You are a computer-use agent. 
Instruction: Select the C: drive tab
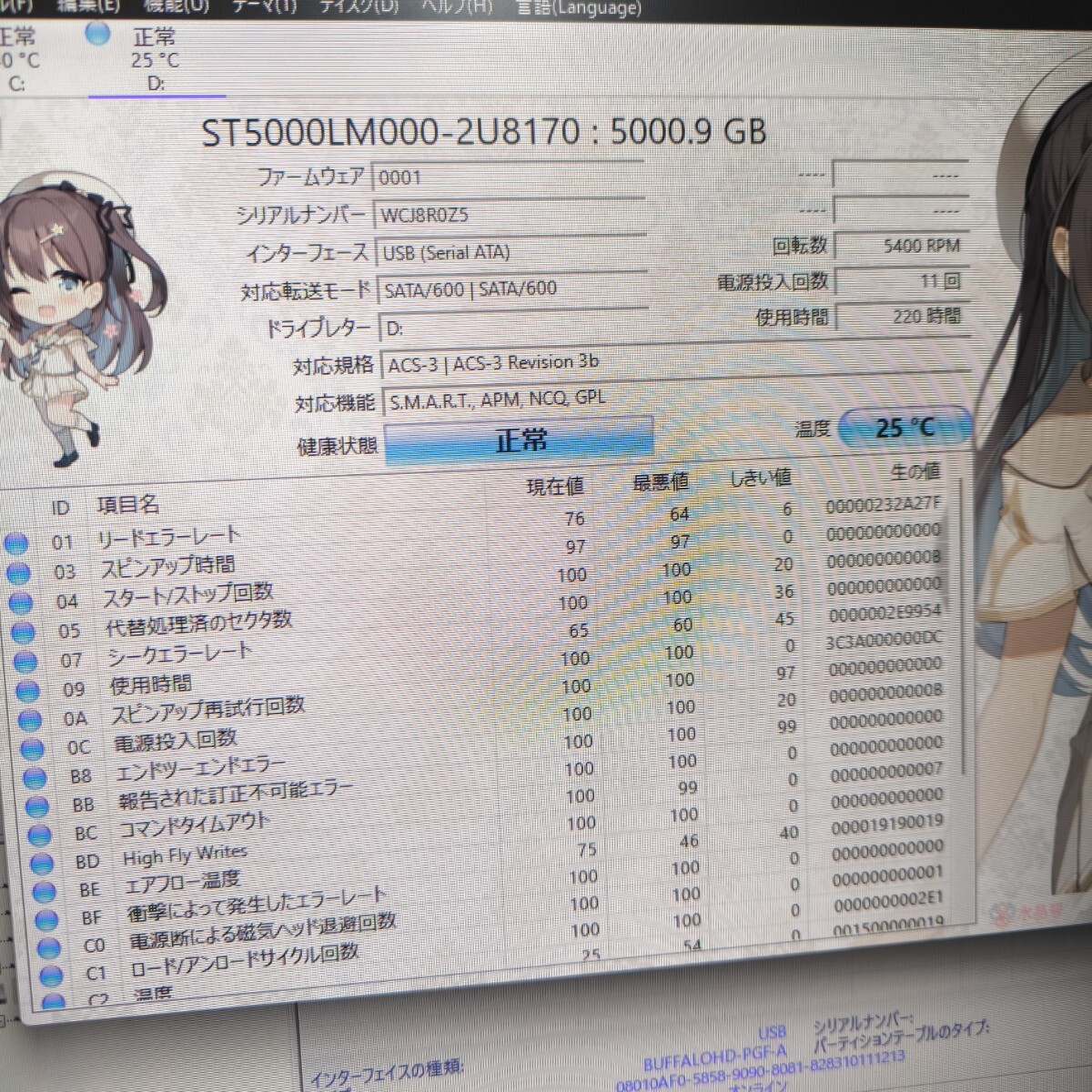(18, 59)
